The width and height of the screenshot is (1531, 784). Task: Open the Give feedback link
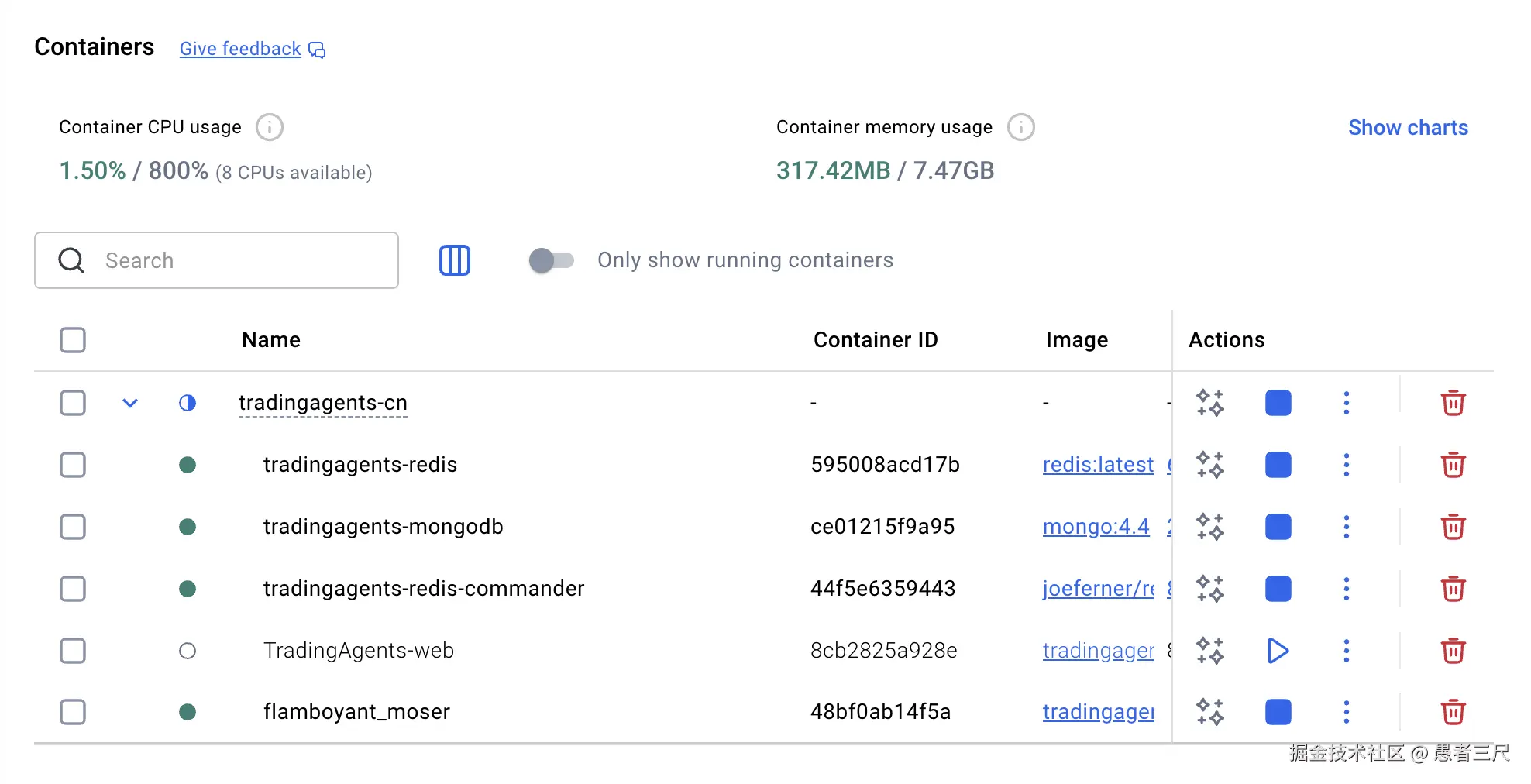coord(240,49)
